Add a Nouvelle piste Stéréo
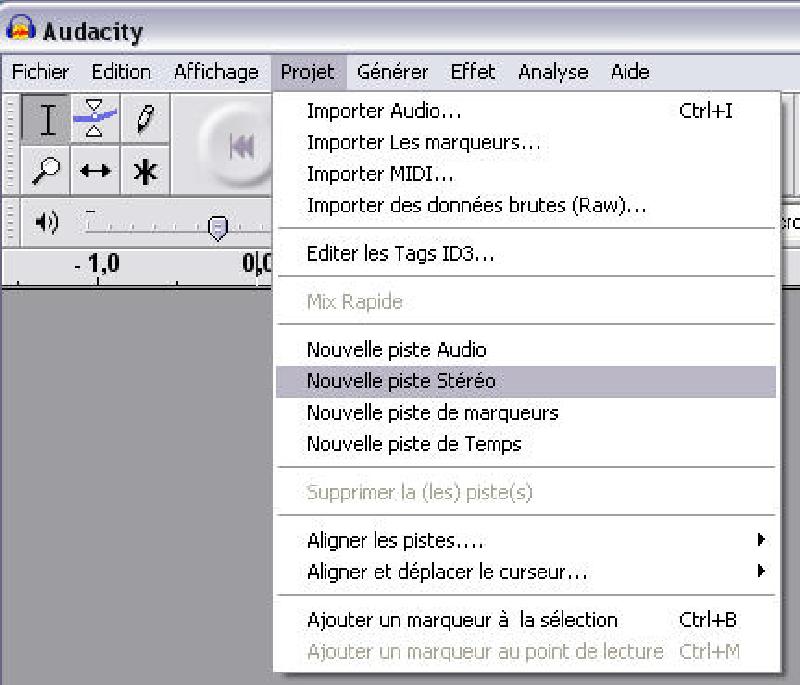This screenshot has height=685, width=800. point(526,381)
